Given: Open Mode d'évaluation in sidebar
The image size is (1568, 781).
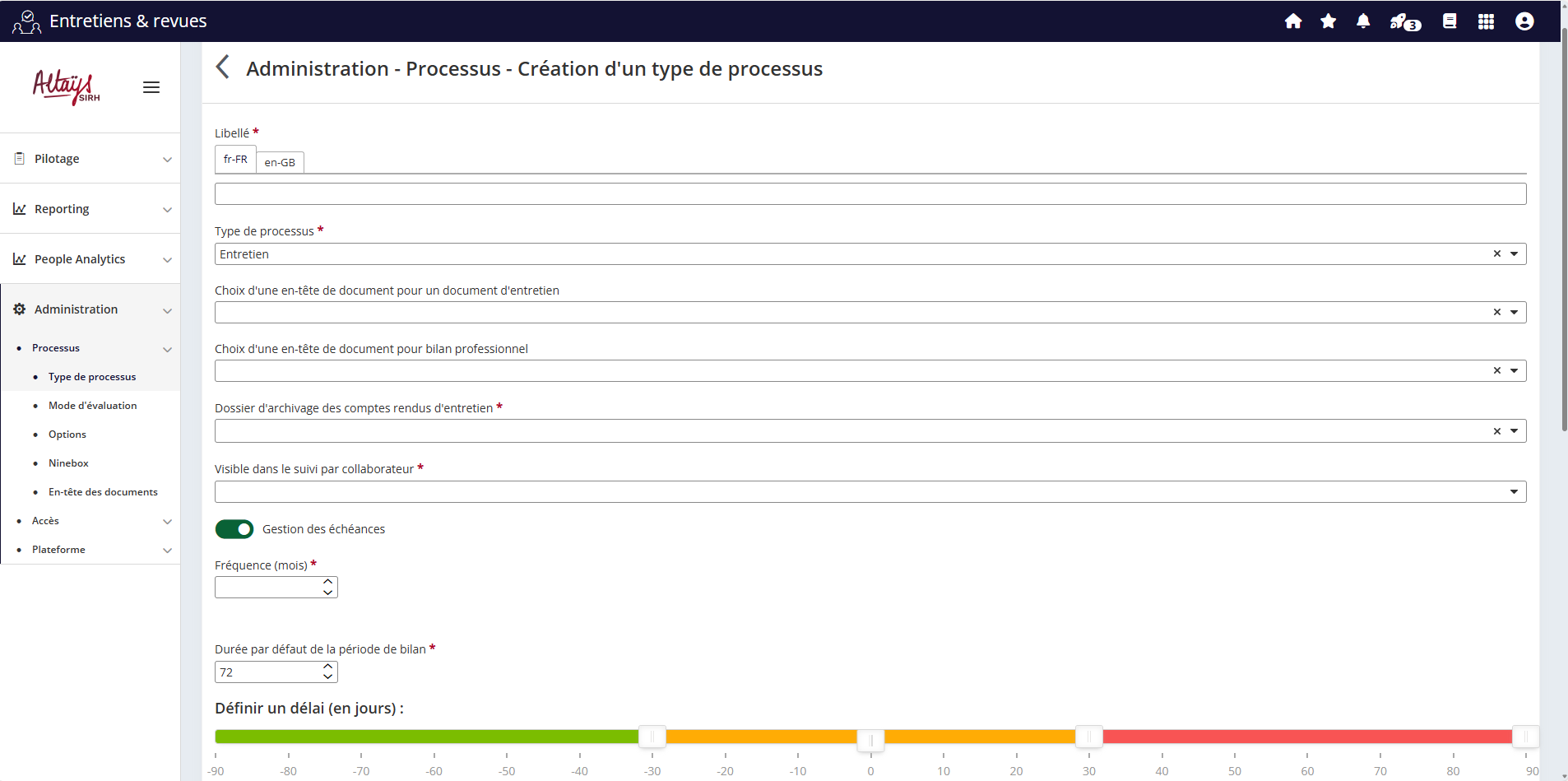Looking at the screenshot, I should pyautogui.click(x=92, y=406).
